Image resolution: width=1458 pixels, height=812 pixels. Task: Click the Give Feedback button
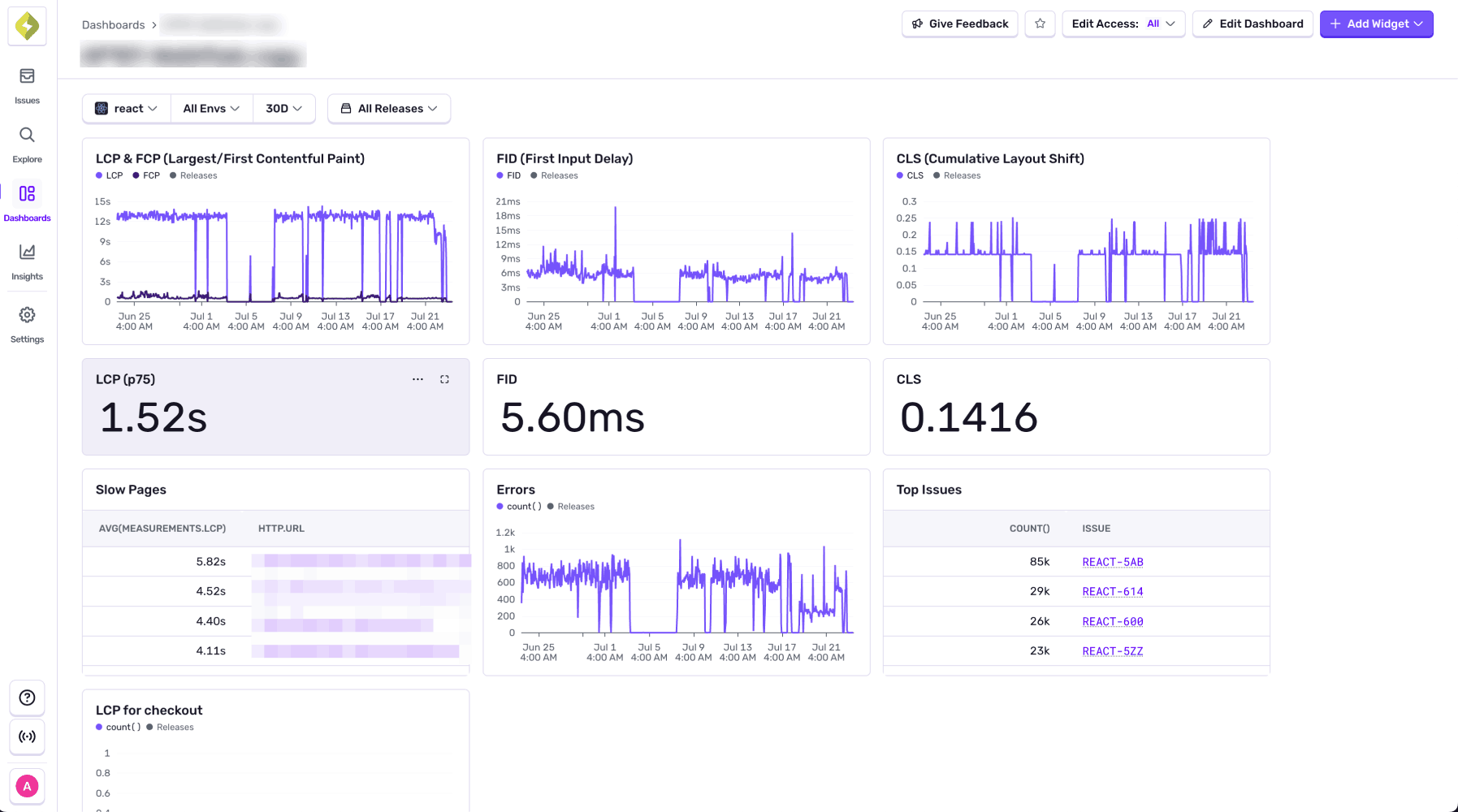click(959, 24)
